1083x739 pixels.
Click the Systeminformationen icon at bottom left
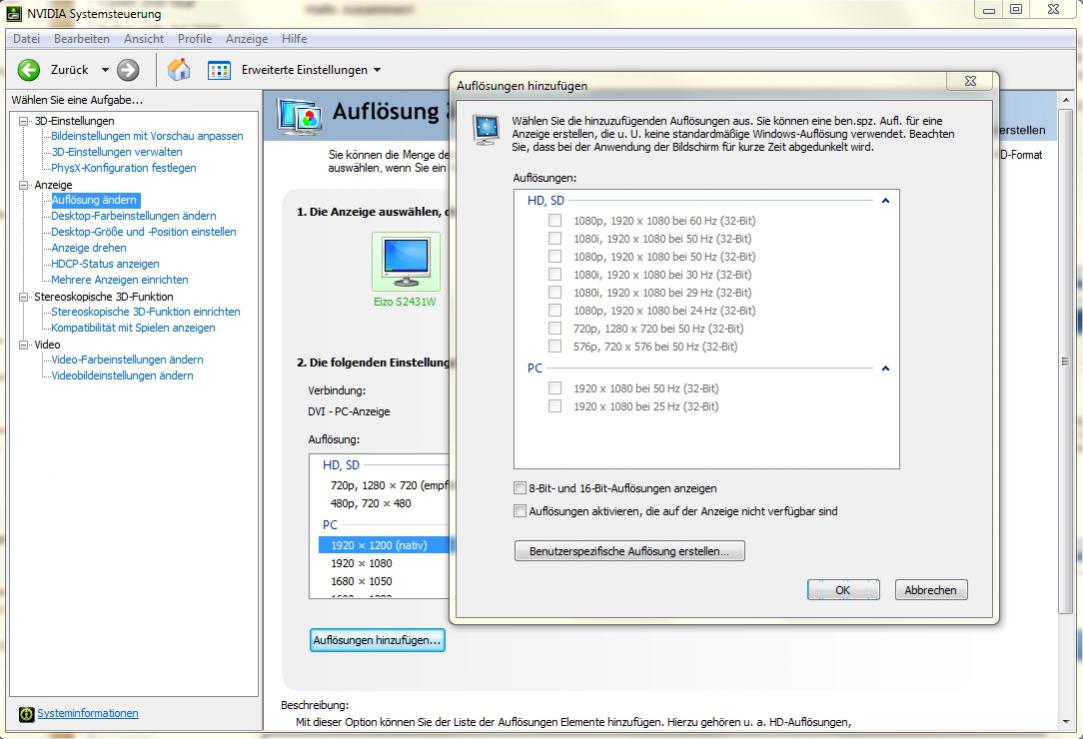pos(26,714)
